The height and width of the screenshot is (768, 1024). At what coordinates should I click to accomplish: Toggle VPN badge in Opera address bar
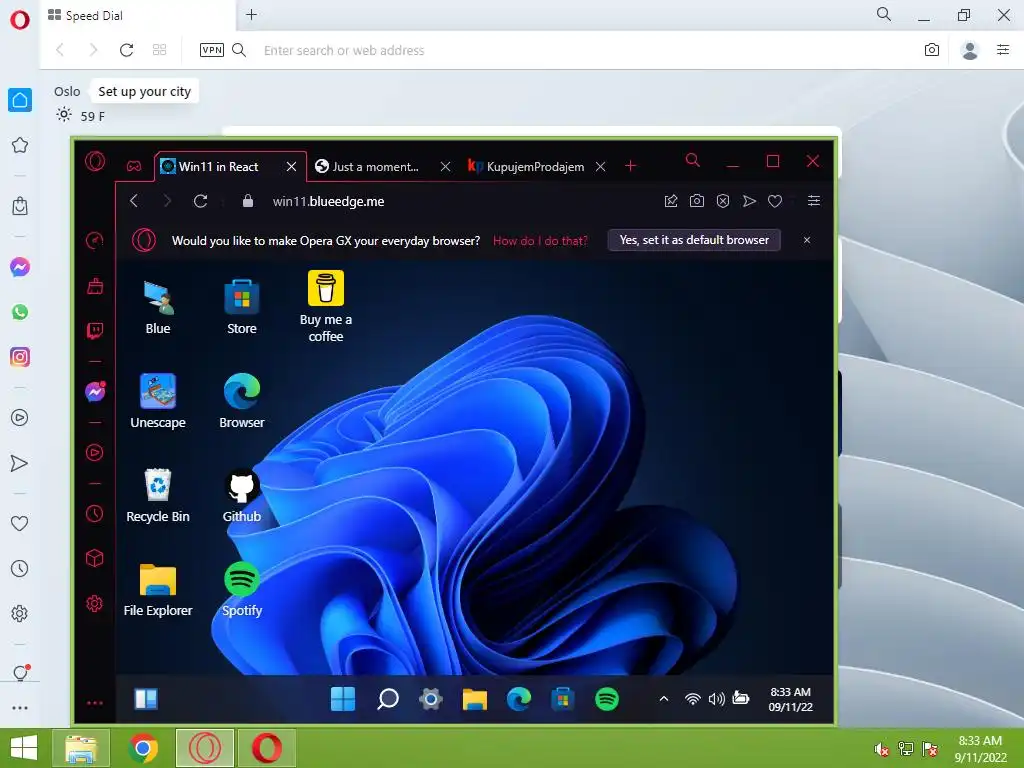point(212,50)
